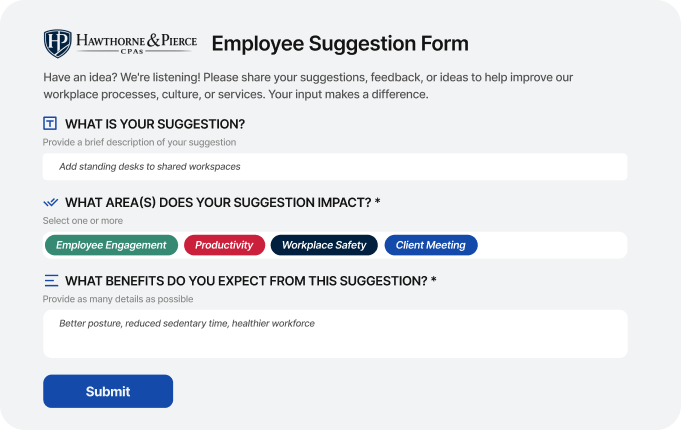Image resolution: width=681 pixels, height=430 pixels.
Task: Click the Employee Suggestion Form title
Action: tap(340, 43)
